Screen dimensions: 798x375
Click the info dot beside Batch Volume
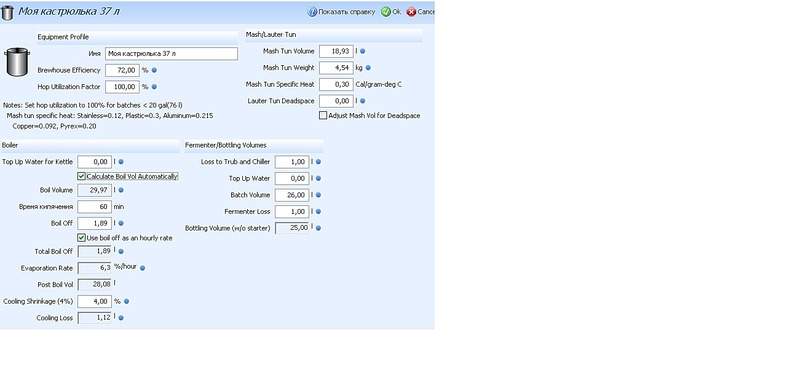pyautogui.click(x=319, y=195)
